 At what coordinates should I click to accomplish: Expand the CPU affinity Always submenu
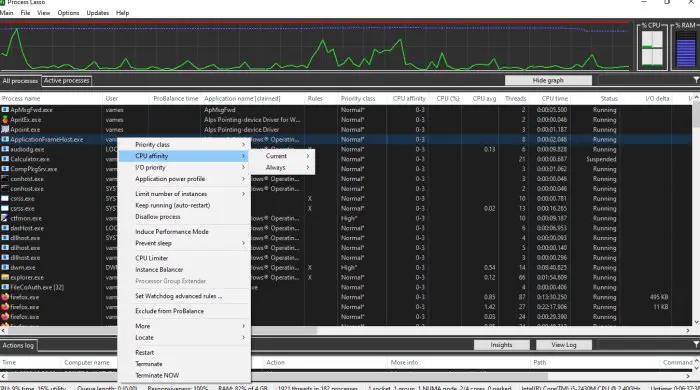click(x=282, y=167)
